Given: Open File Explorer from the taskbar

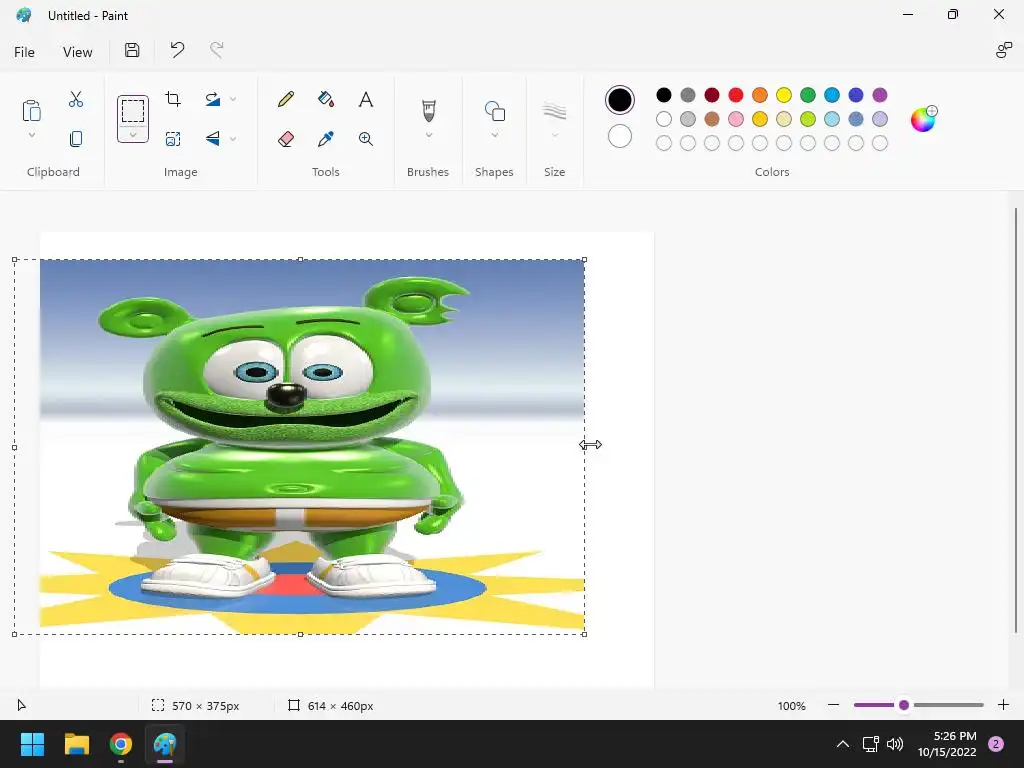Looking at the screenshot, I should pyautogui.click(x=77, y=744).
